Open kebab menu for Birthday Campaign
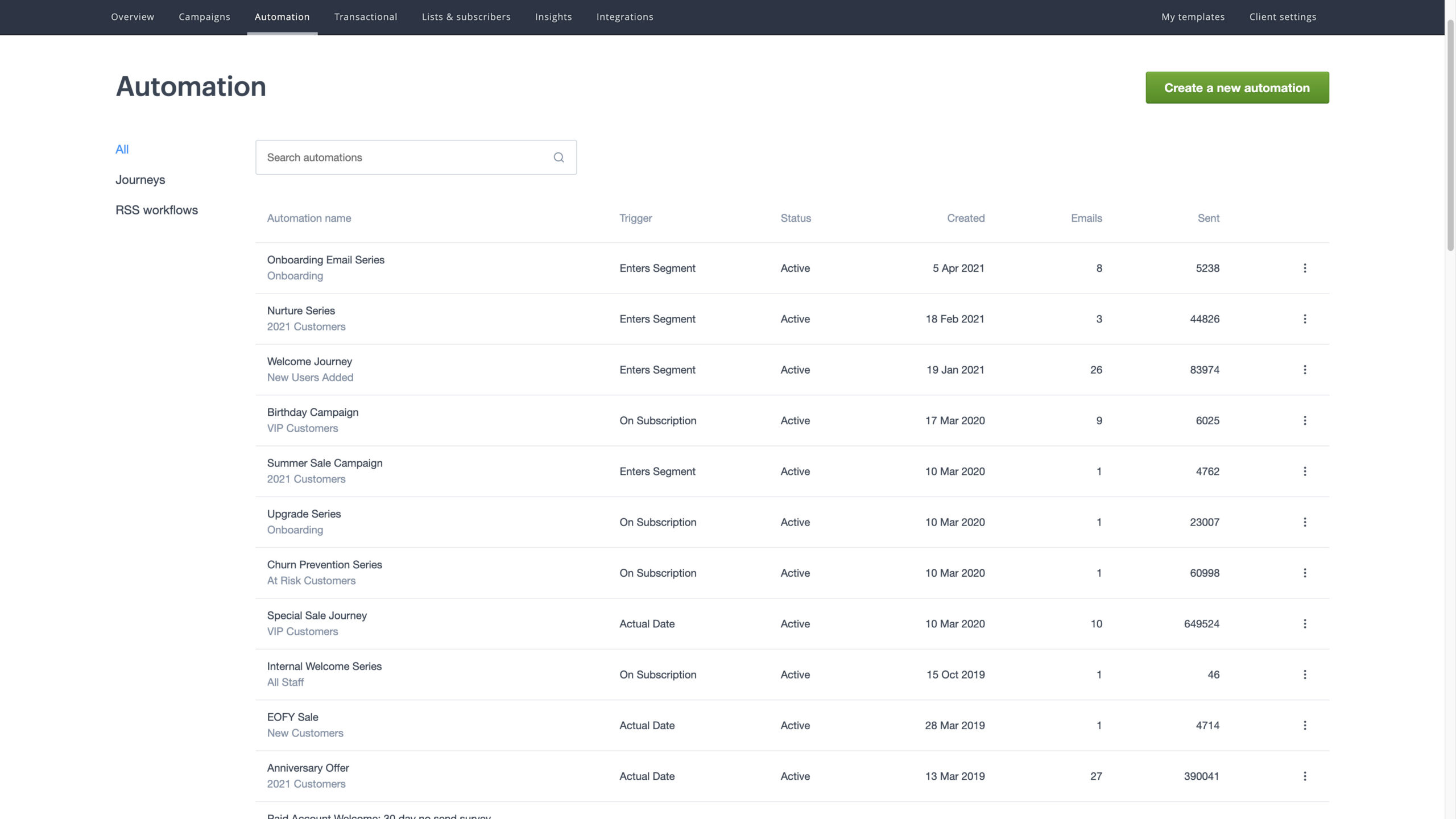 pyautogui.click(x=1305, y=420)
